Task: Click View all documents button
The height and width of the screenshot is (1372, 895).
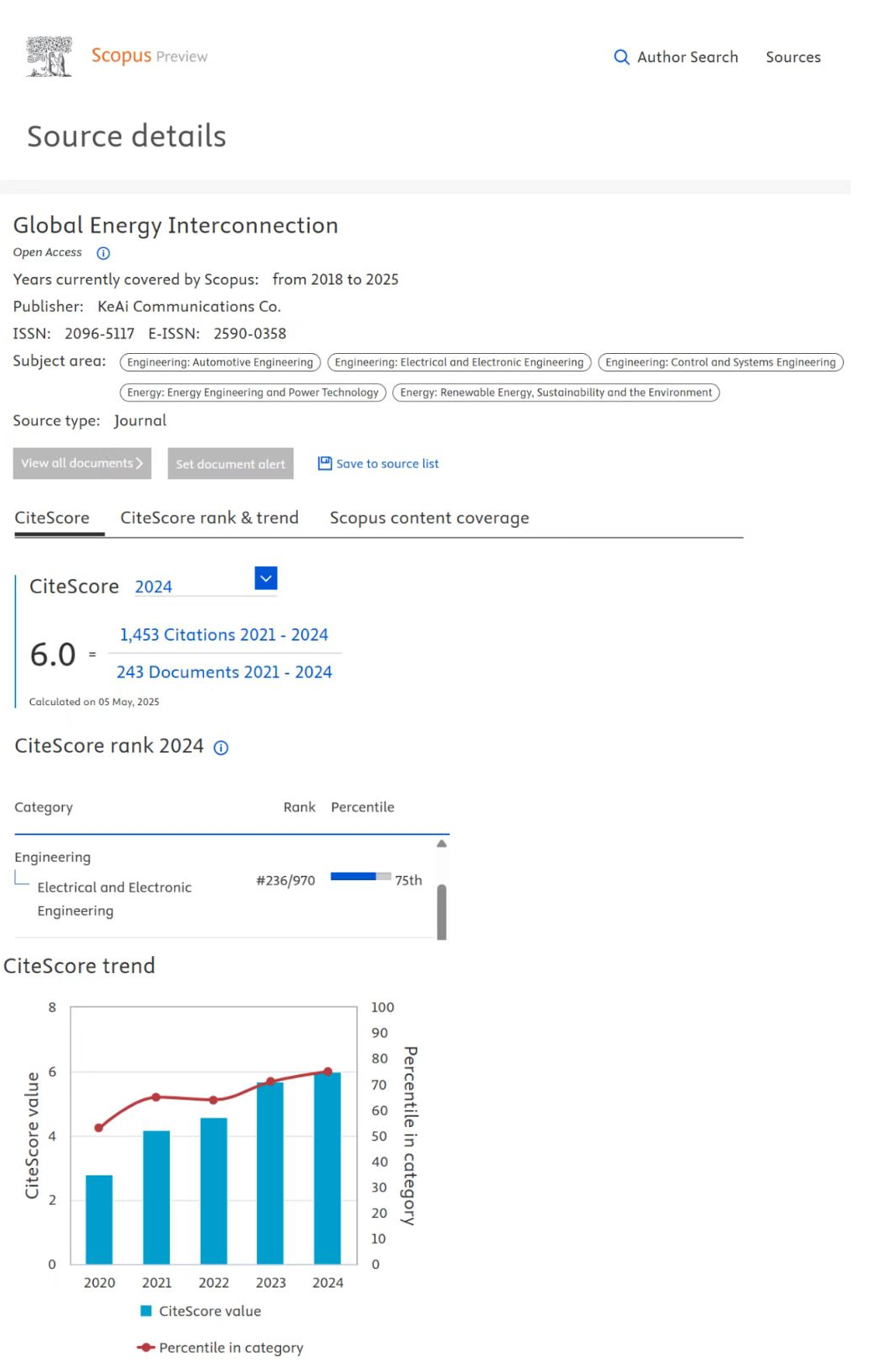Action: (x=82, y=463)
